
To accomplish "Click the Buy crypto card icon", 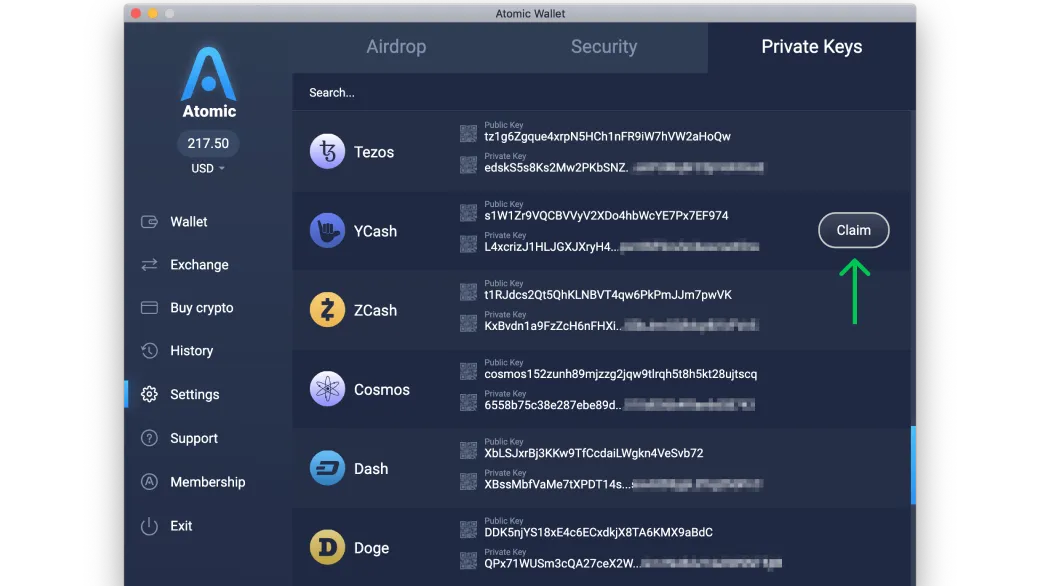I will pyautogui.click(x=149, y=308).
